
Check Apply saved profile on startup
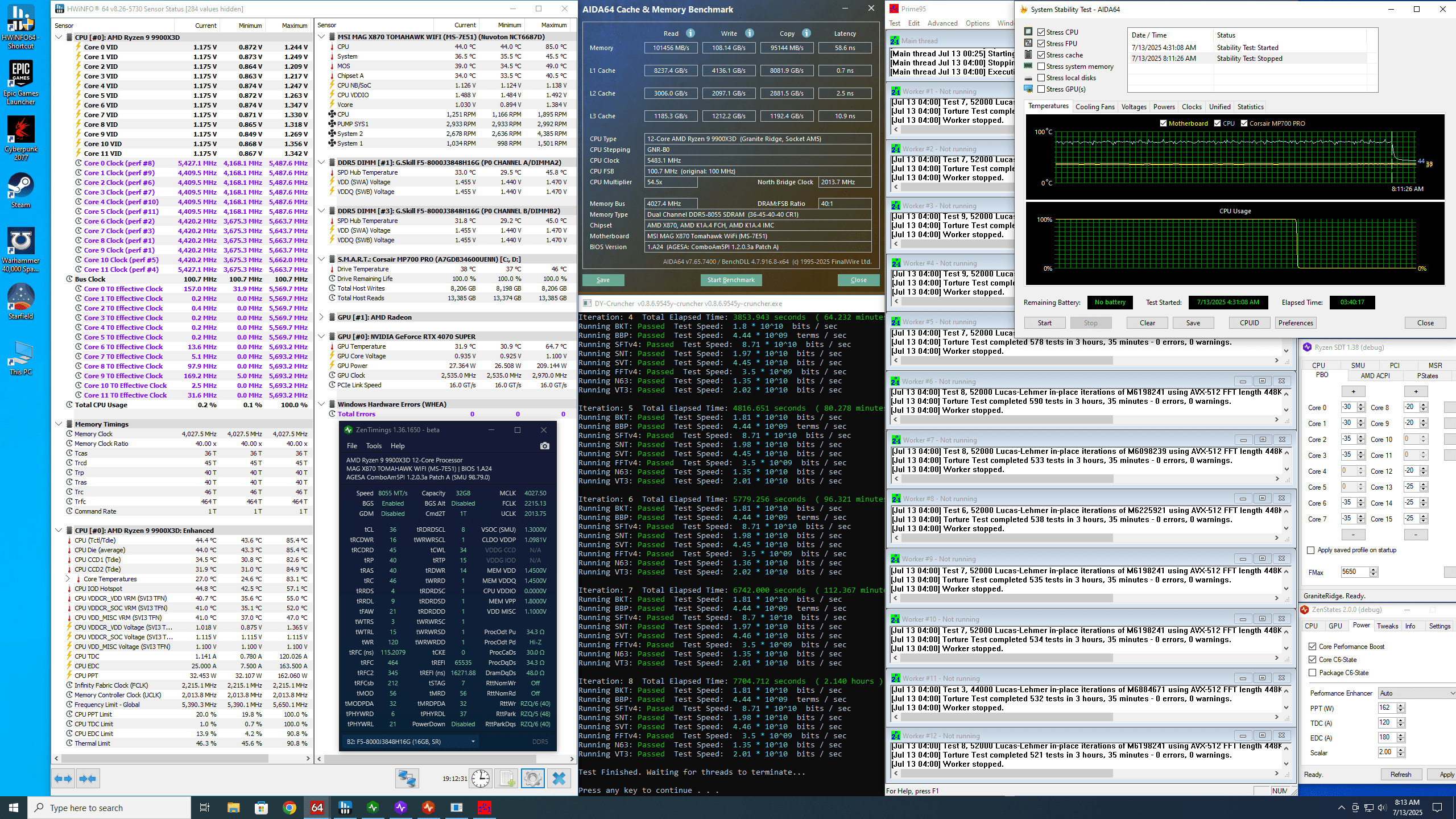(x=1311, y=550)
